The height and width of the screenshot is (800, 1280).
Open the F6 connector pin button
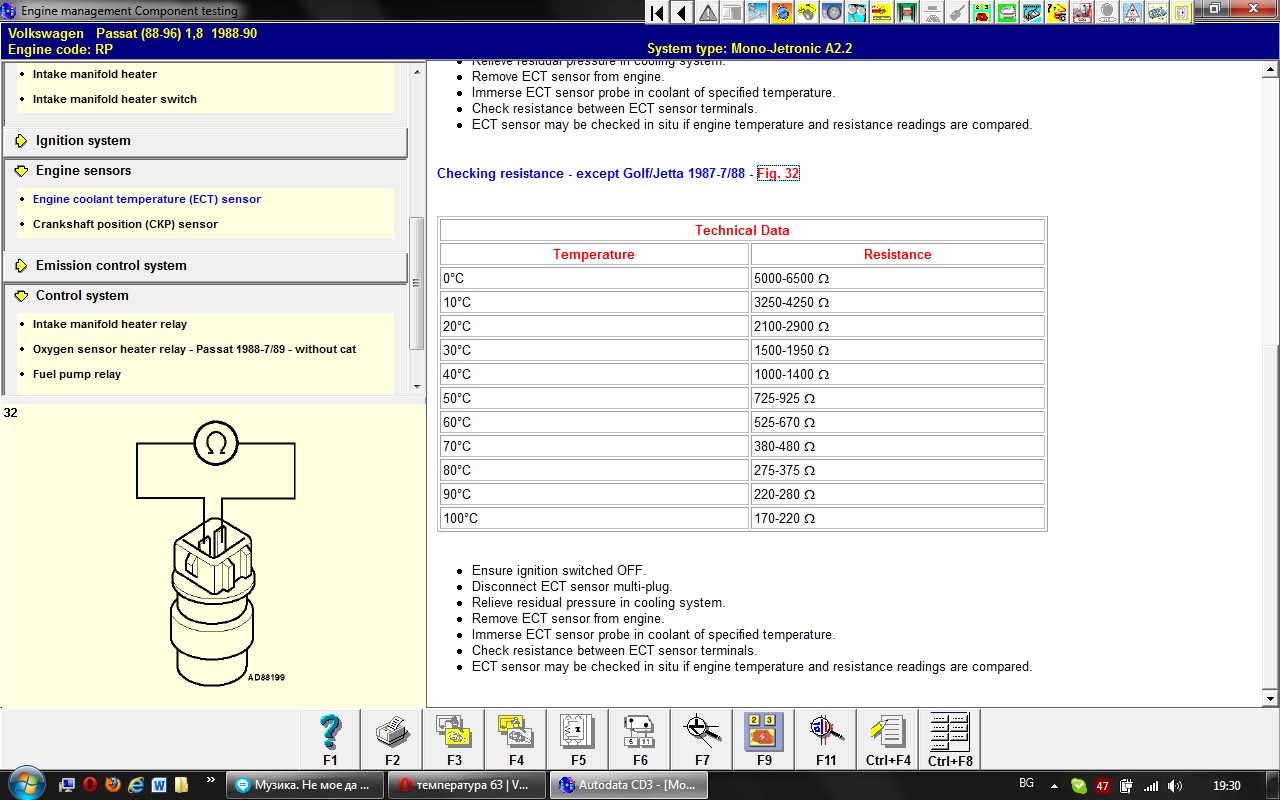tap(640, 740)
